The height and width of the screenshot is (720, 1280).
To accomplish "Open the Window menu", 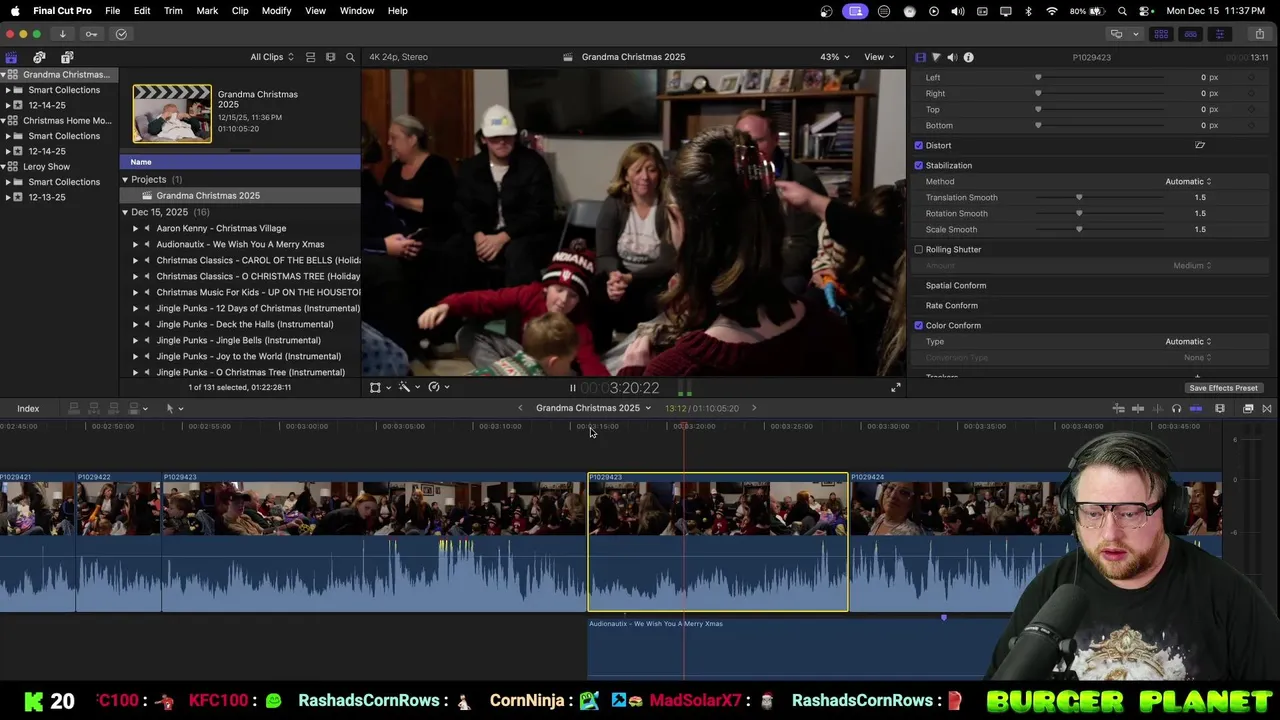I will (357, 11).
